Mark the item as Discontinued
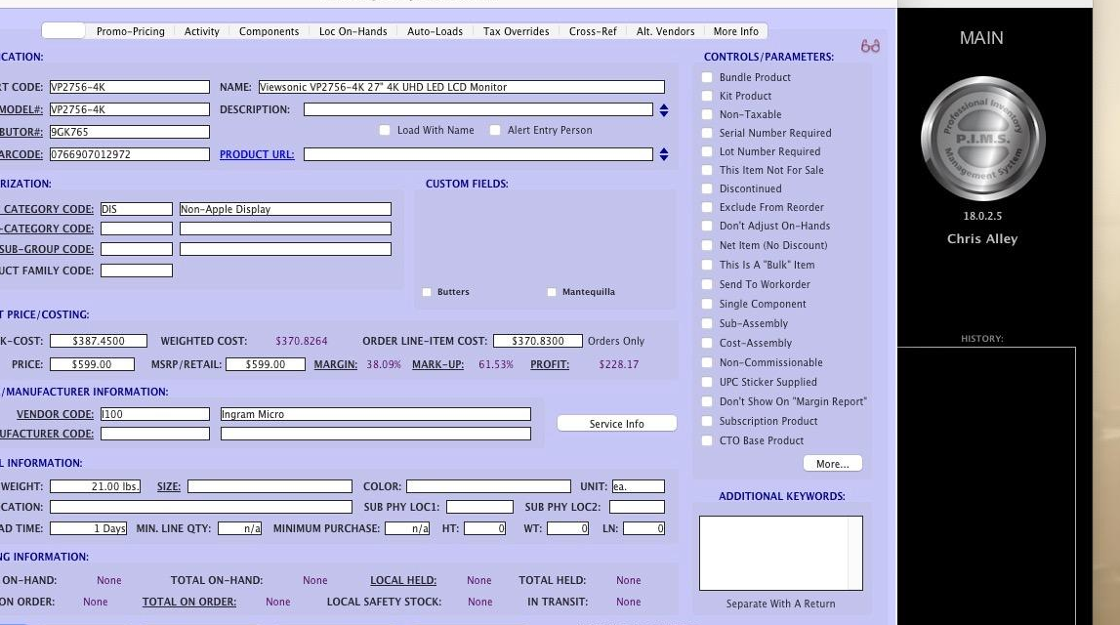 coord(707,189)
